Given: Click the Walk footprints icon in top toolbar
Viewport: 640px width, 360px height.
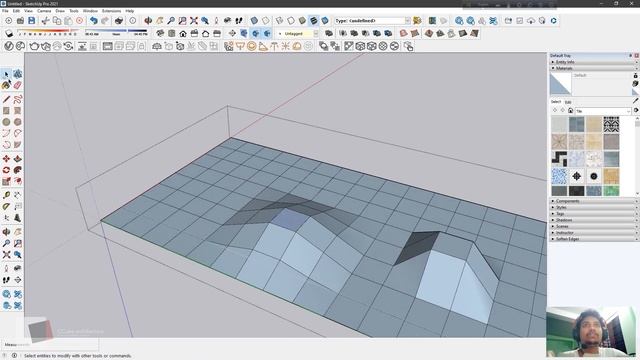Looking at the screenshot, I should (239, 20).
